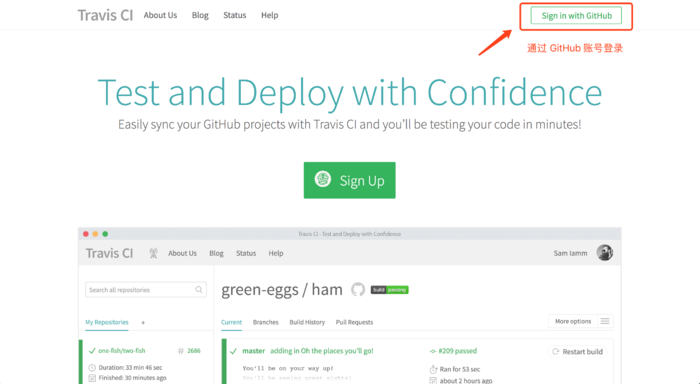700x384 pixels.
Task: Click the stopwatch icon beside Ran for 53 sec
Action: (433, 369)
